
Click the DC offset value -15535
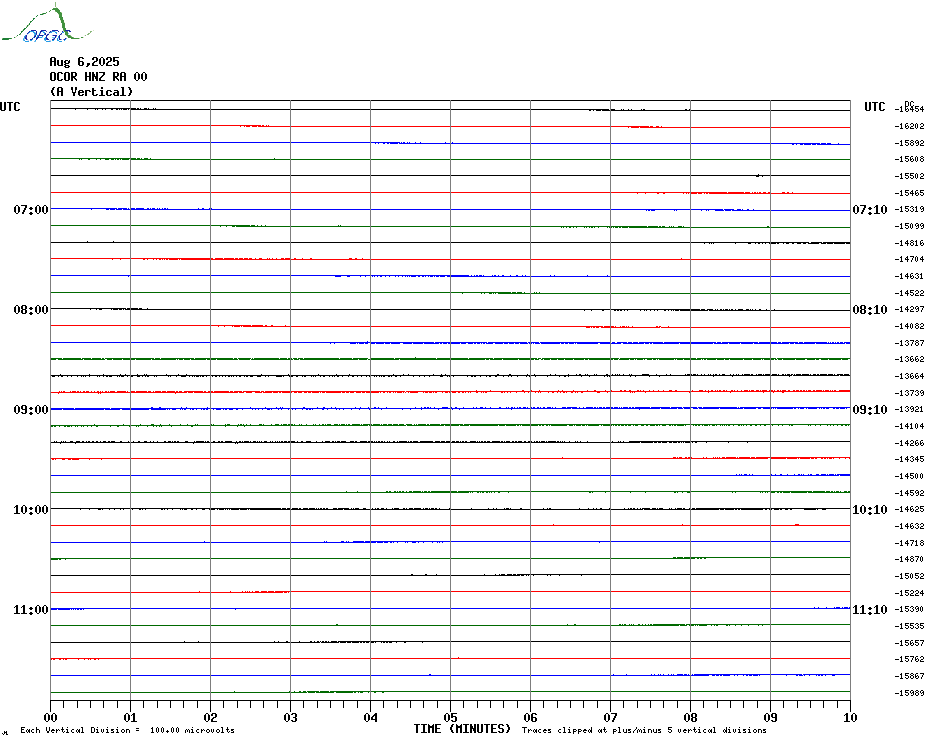tap(909, 627)
